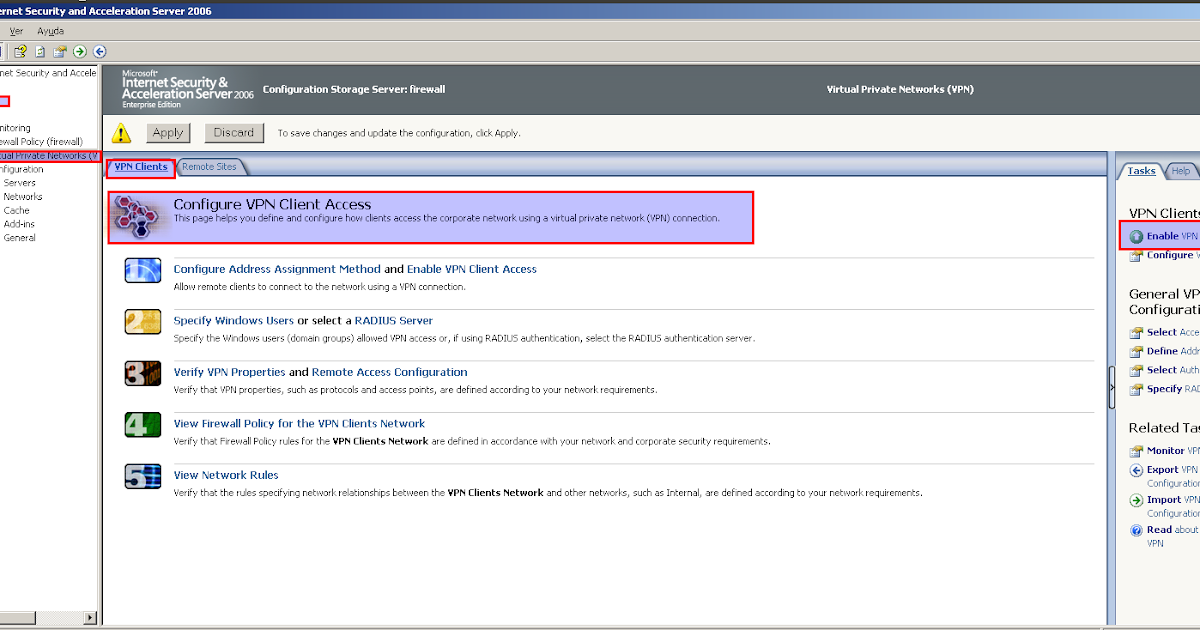Select the Cache node in the tree
Image resolution: width=1200 pixels, height=630 pixels.
click(16, 211)
